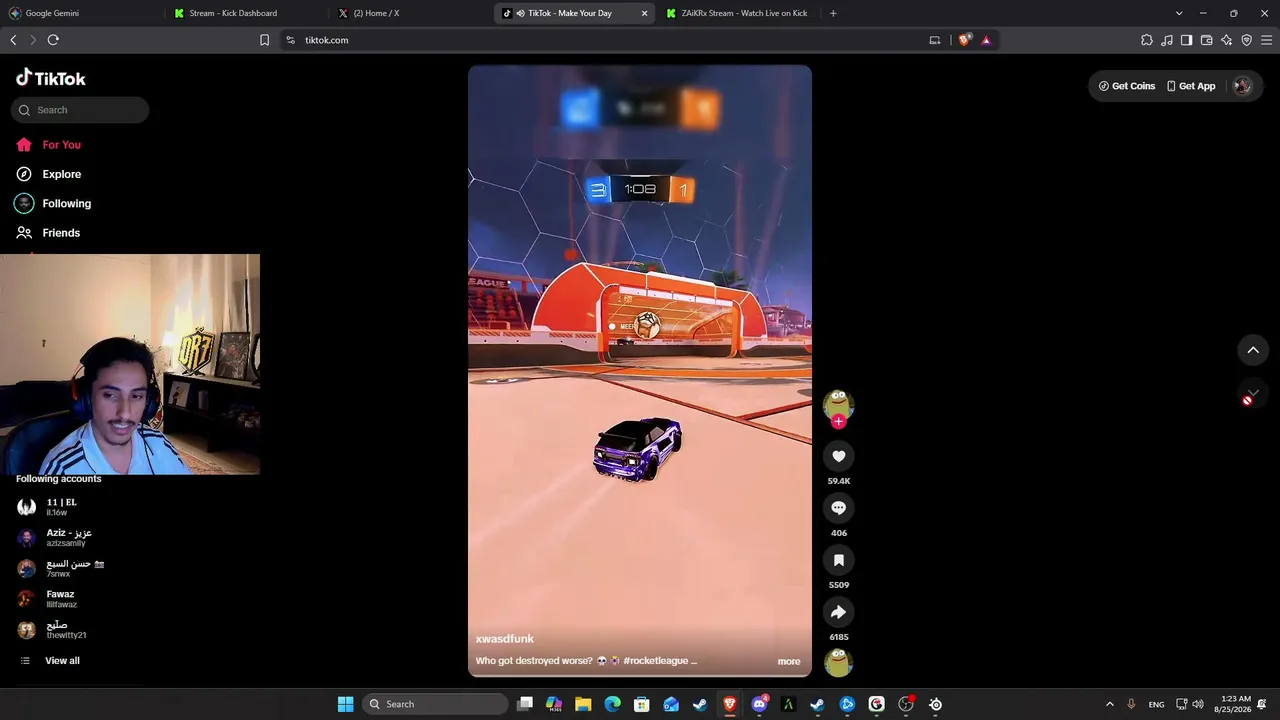
Task: Reload the TikTok page
Action: pos(53,40)
